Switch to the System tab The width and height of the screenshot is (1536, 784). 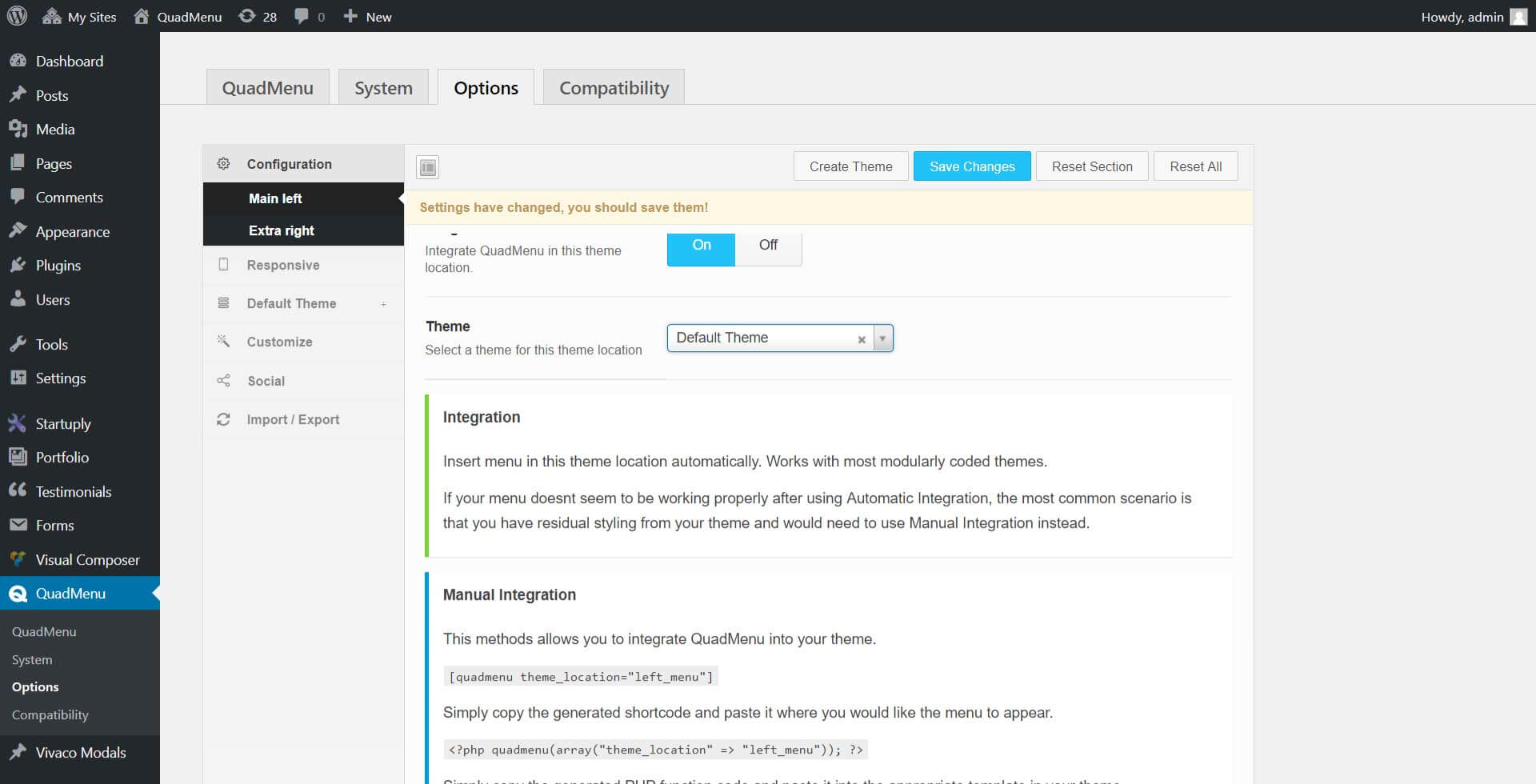[383, 87]
